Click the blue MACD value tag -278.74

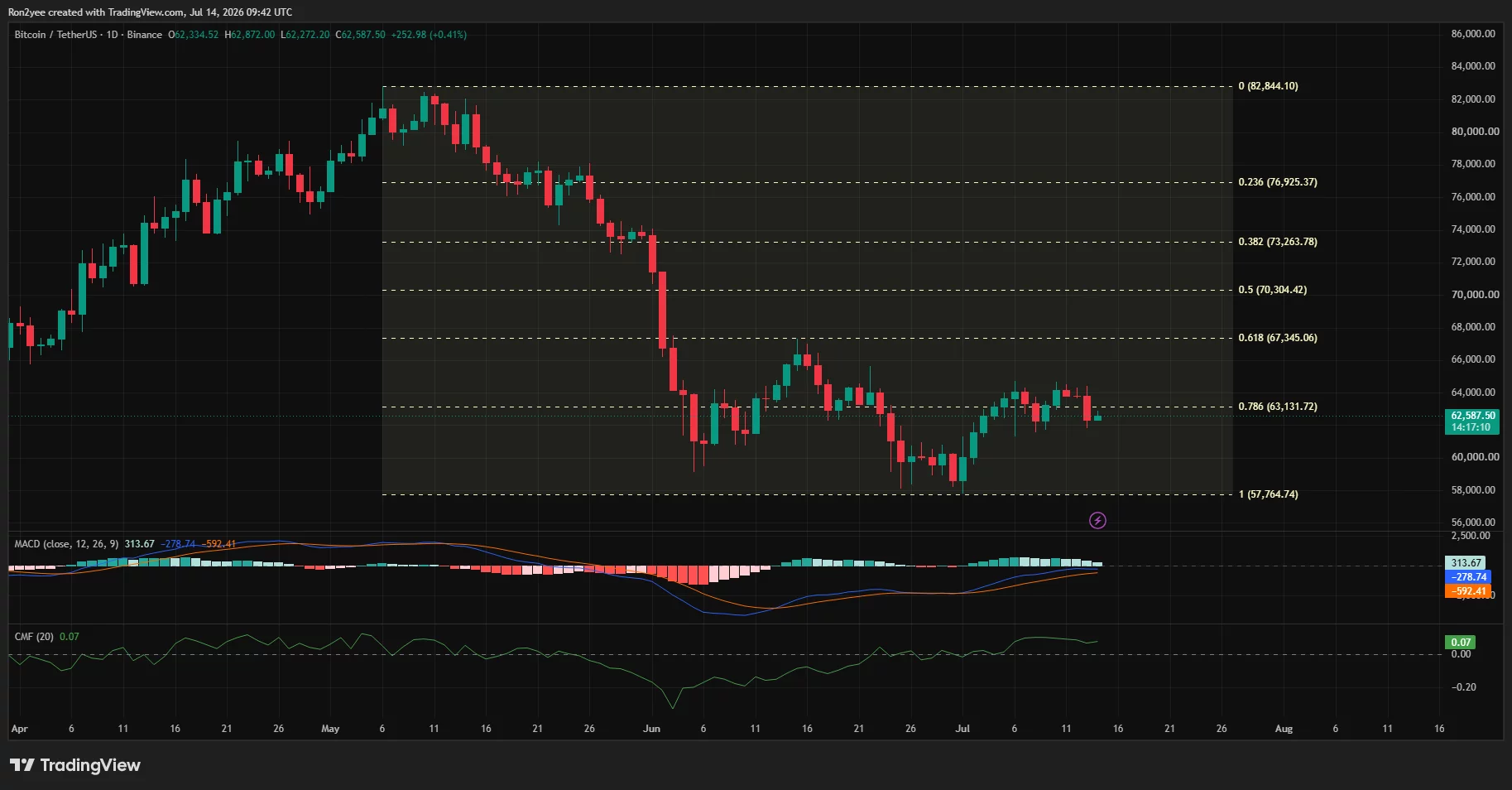1467,577
